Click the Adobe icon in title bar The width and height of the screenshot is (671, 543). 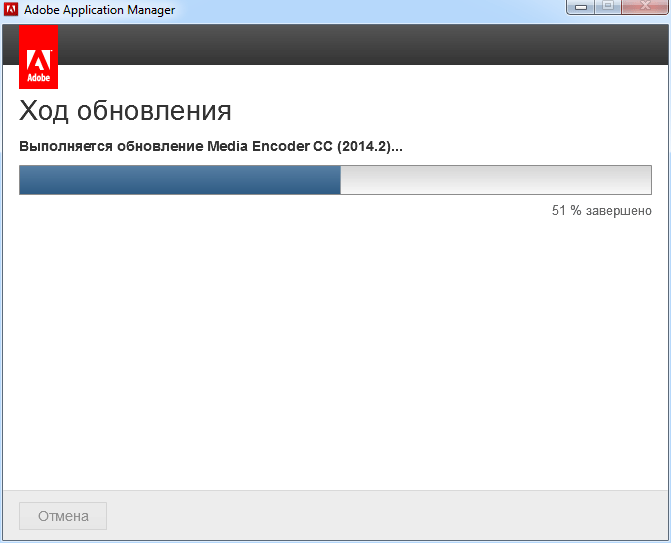point(11,9)
